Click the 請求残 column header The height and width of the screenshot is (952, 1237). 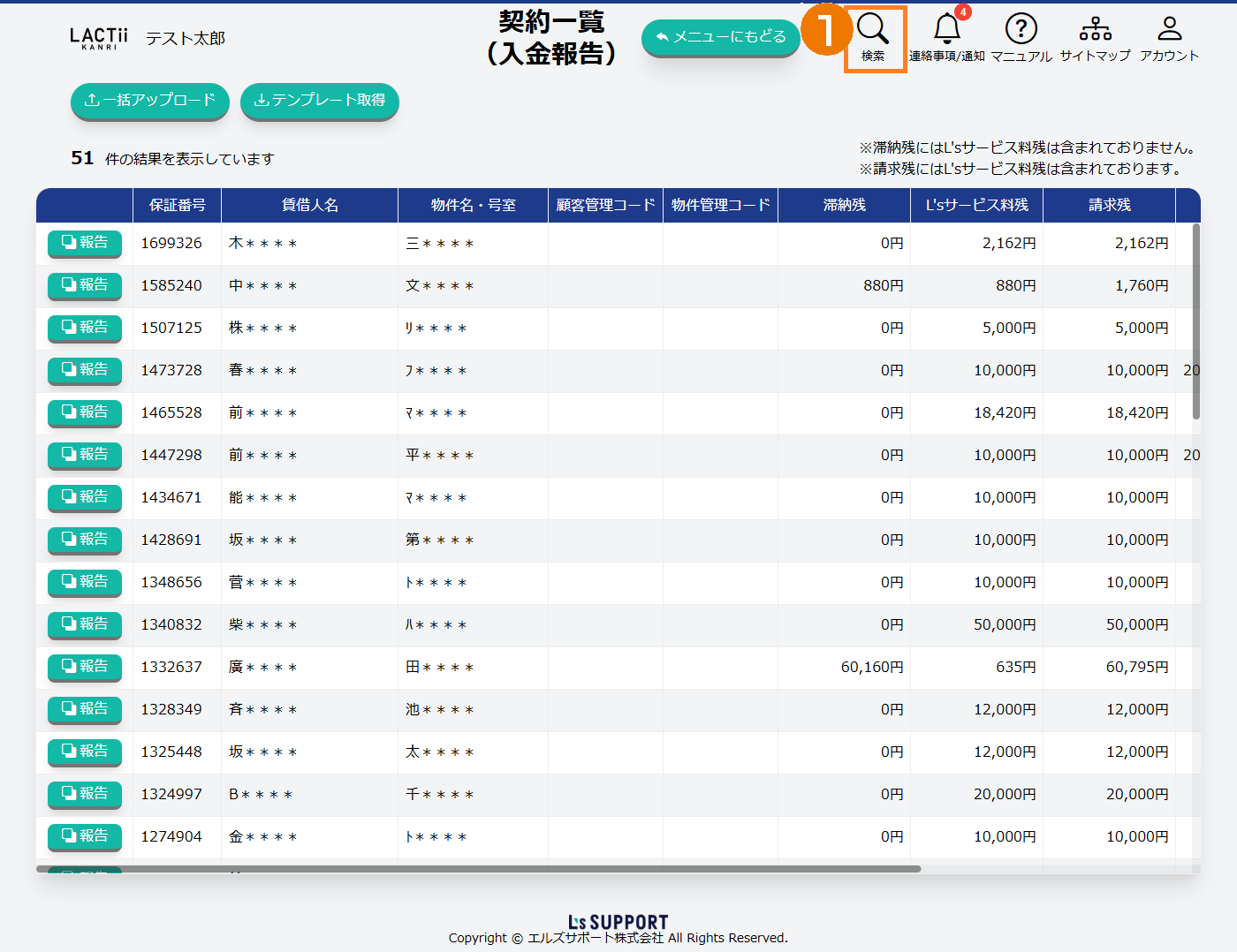[1109, 205]
